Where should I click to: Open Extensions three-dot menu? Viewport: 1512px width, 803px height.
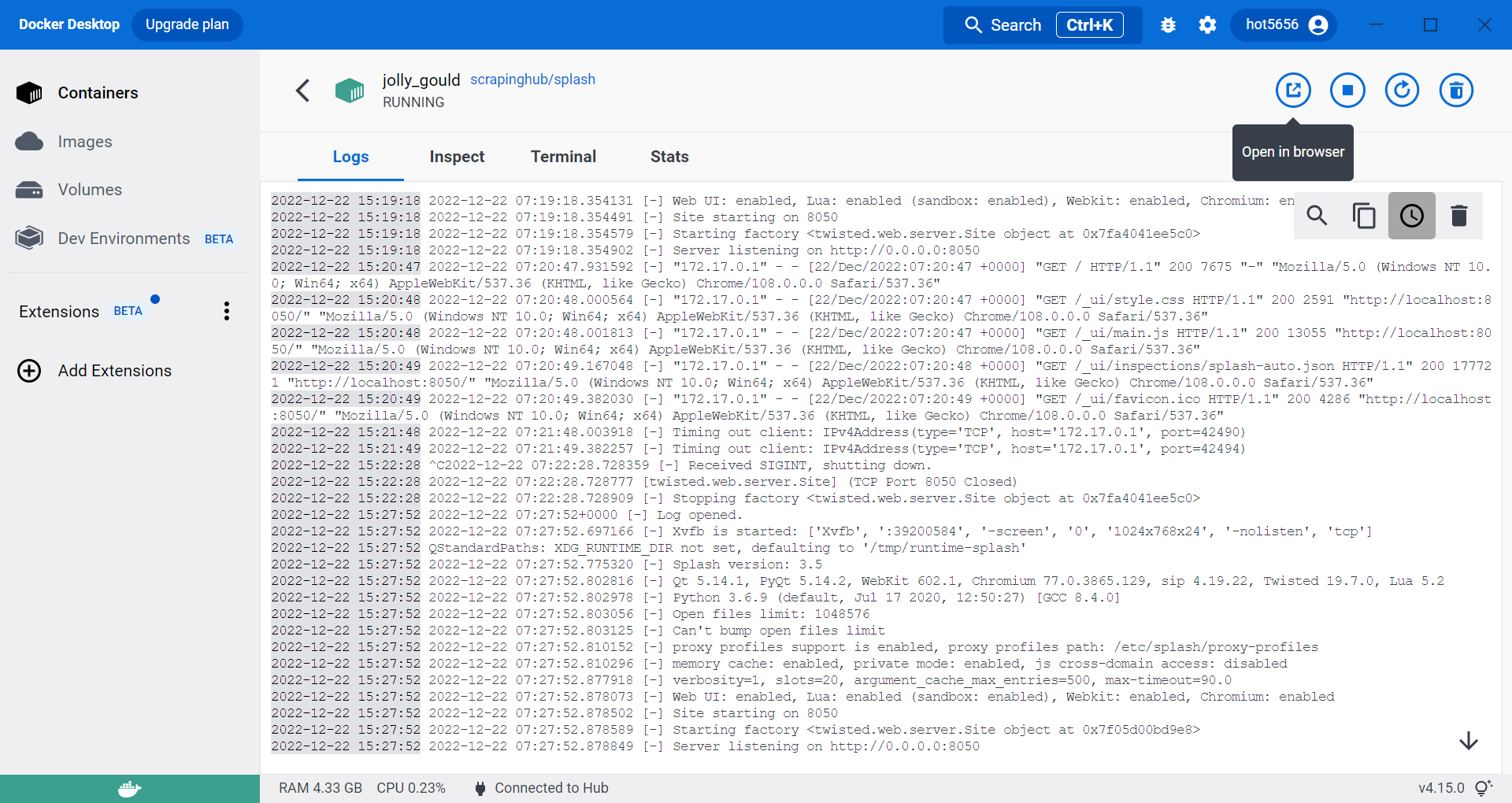(227, 312)
